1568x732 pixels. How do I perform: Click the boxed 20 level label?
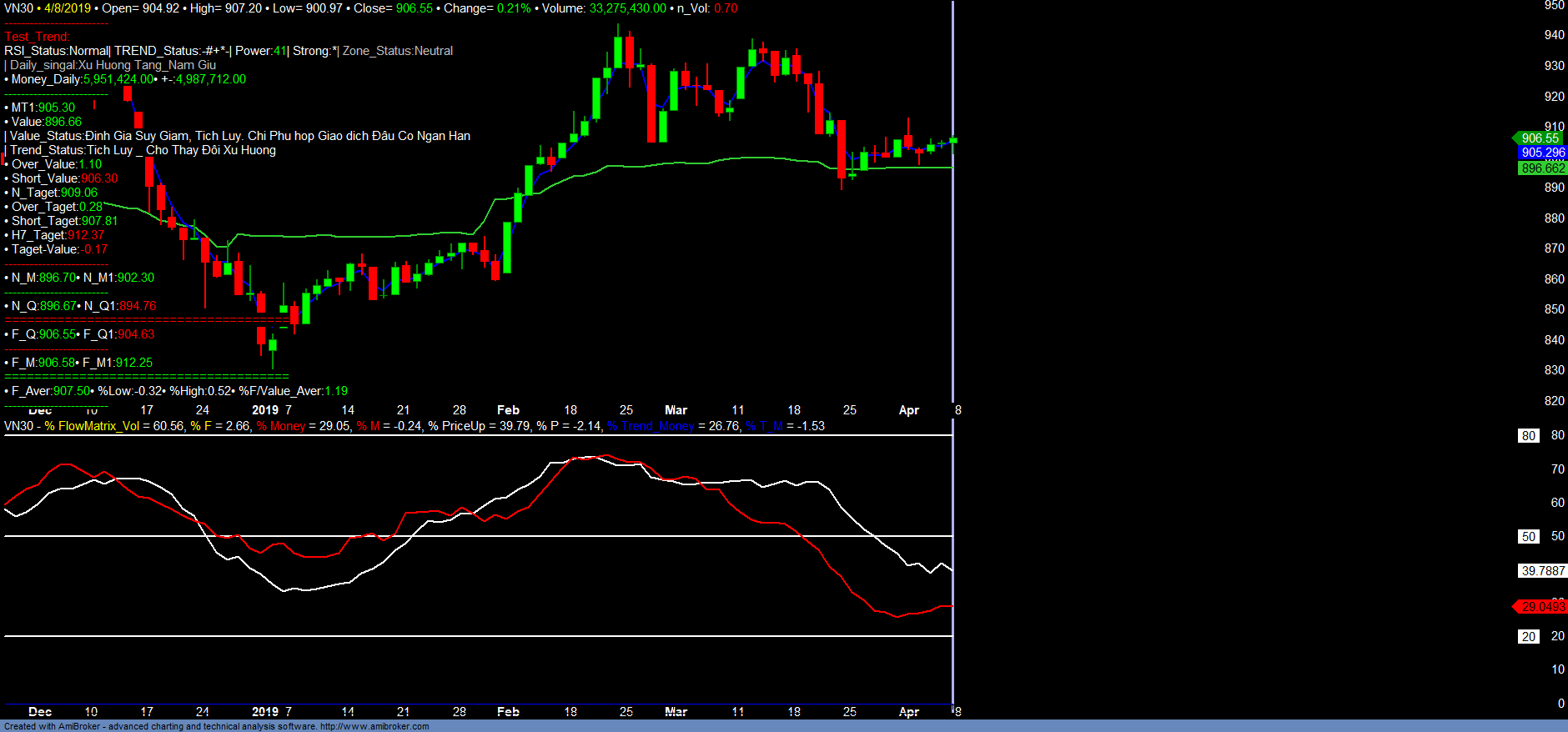1528,637
